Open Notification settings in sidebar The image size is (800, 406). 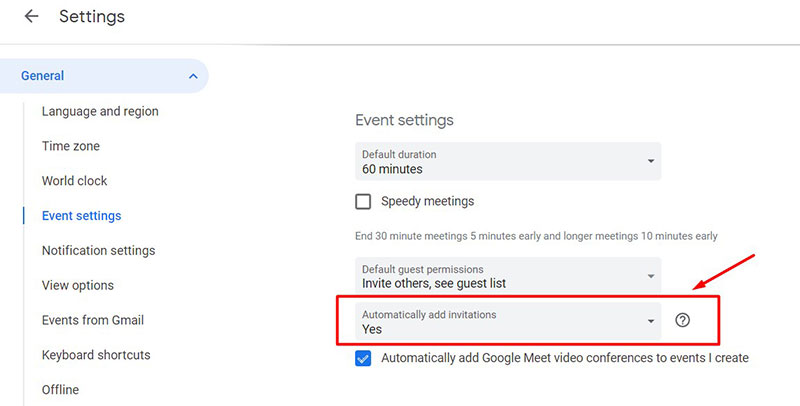click(x=98, y=250)
